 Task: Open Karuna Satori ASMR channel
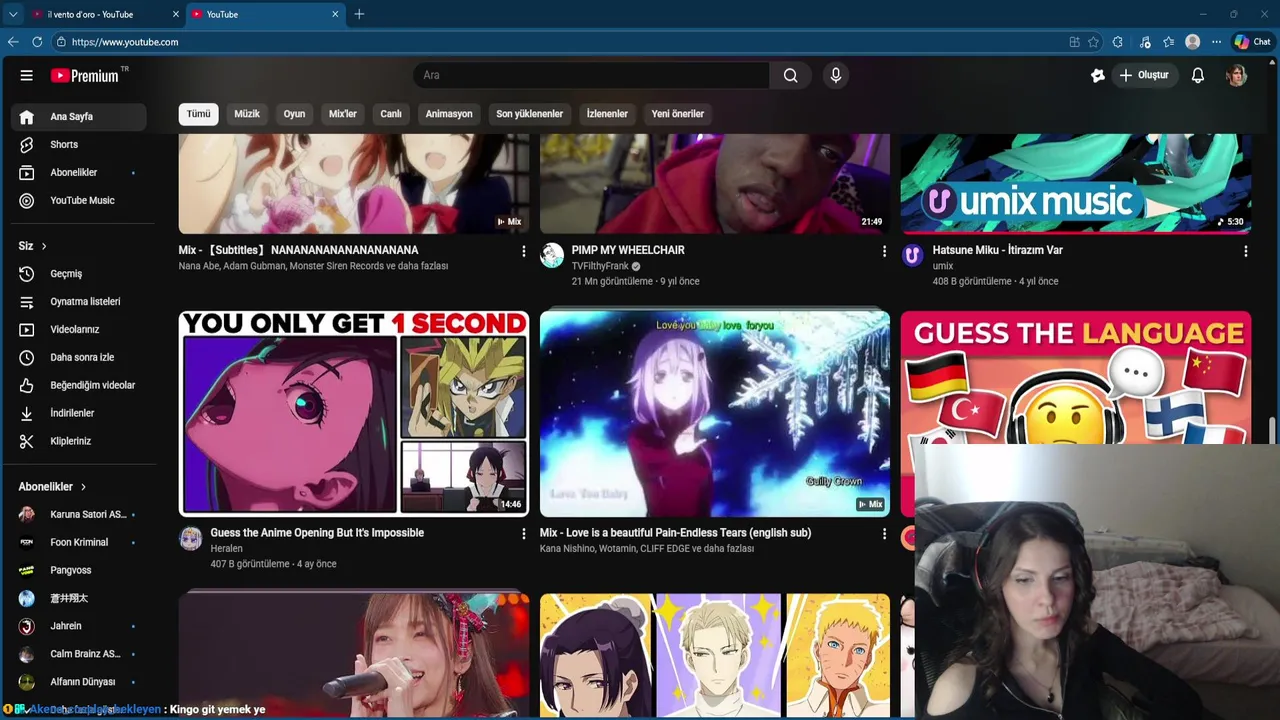79,515
